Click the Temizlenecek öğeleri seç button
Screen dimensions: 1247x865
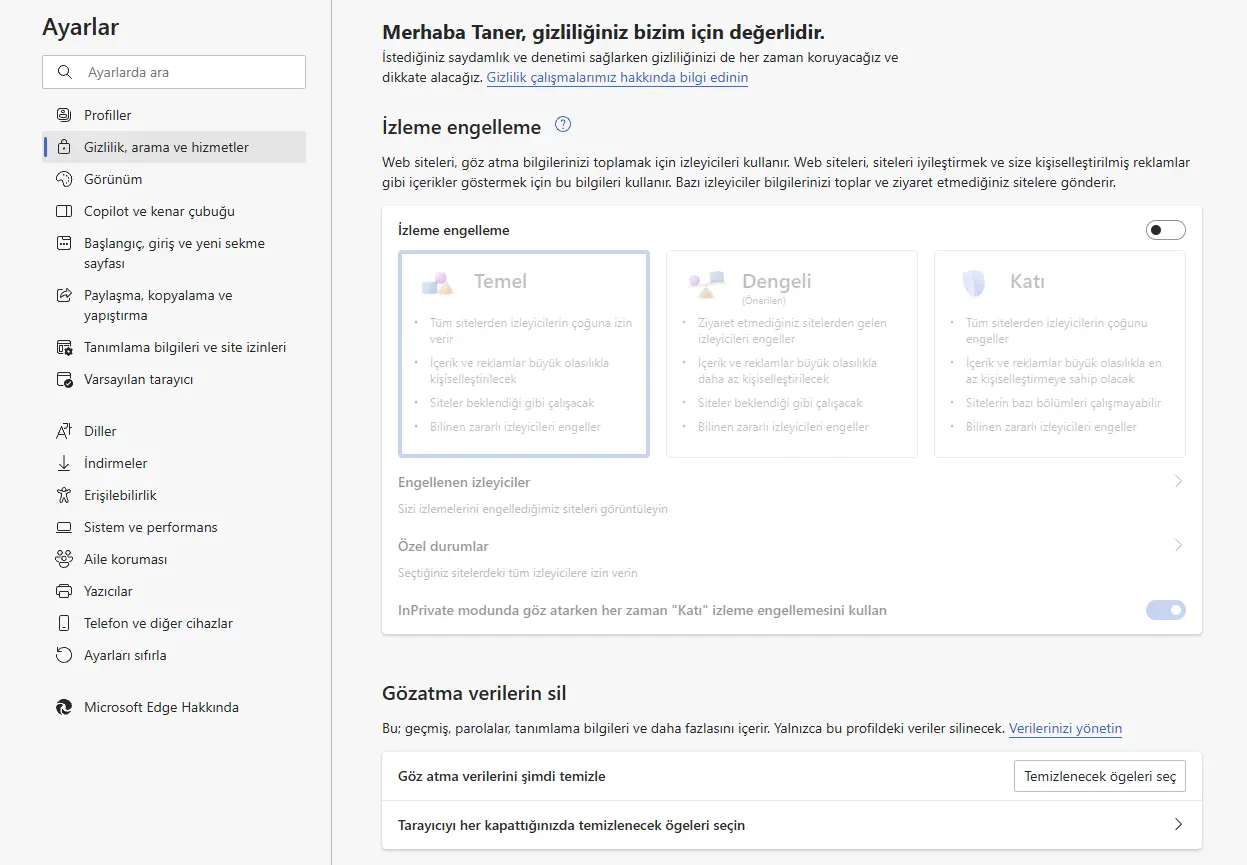(1099, 777)
